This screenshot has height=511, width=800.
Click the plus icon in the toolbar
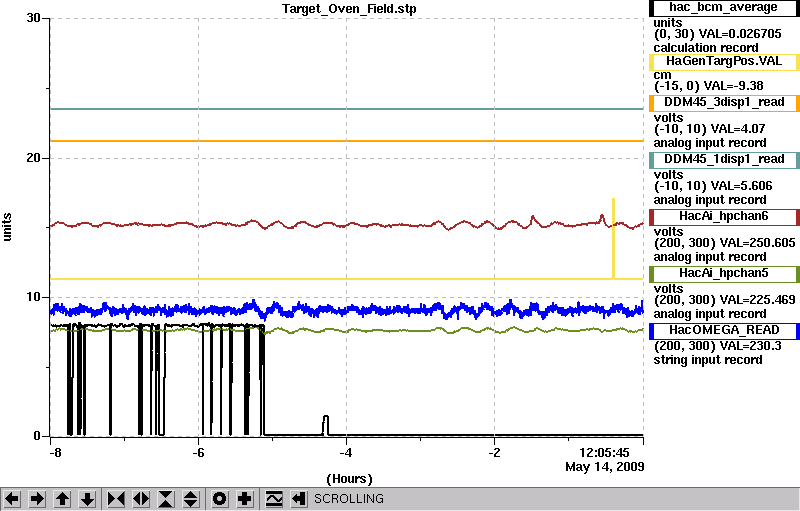244,498
